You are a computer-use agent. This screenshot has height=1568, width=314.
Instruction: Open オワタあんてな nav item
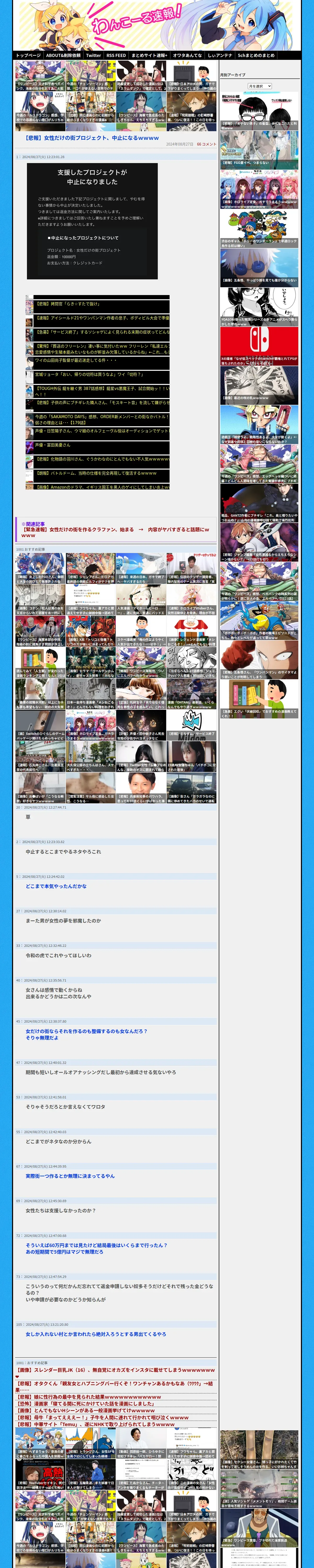[x=187, y=55]
